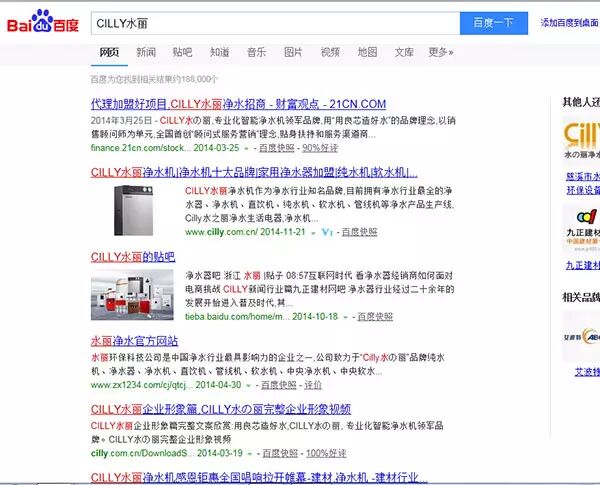This screenshot has height=485, width=600.
Task: Open the CILLY水丽净水机感恩钜惠 result title
Action: tap(259, 478)
